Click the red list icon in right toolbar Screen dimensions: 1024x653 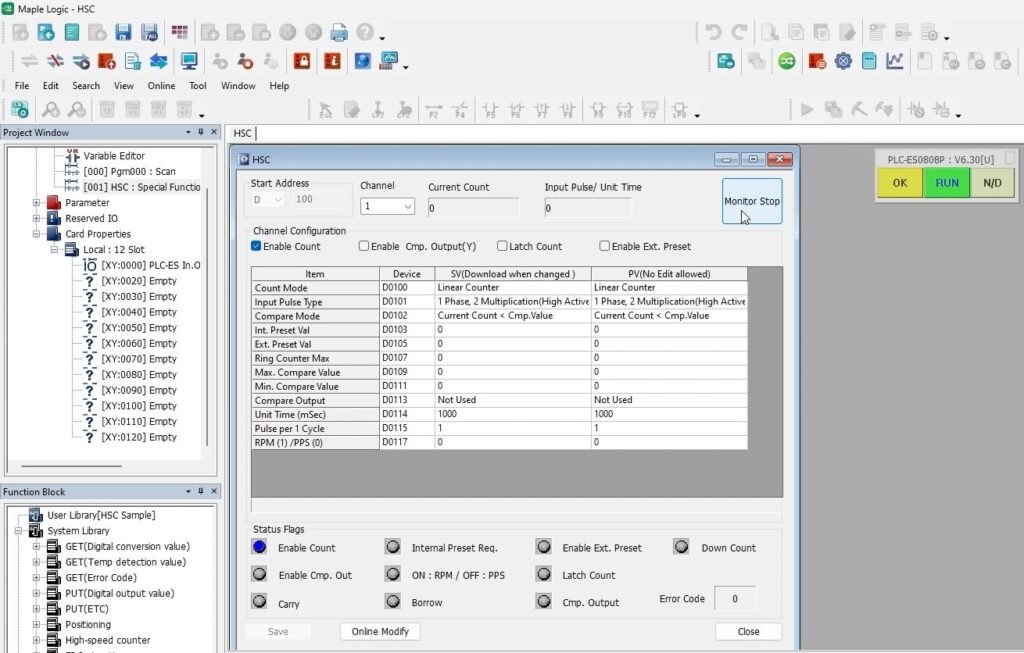pyautogui.click(x=817, y=61)
